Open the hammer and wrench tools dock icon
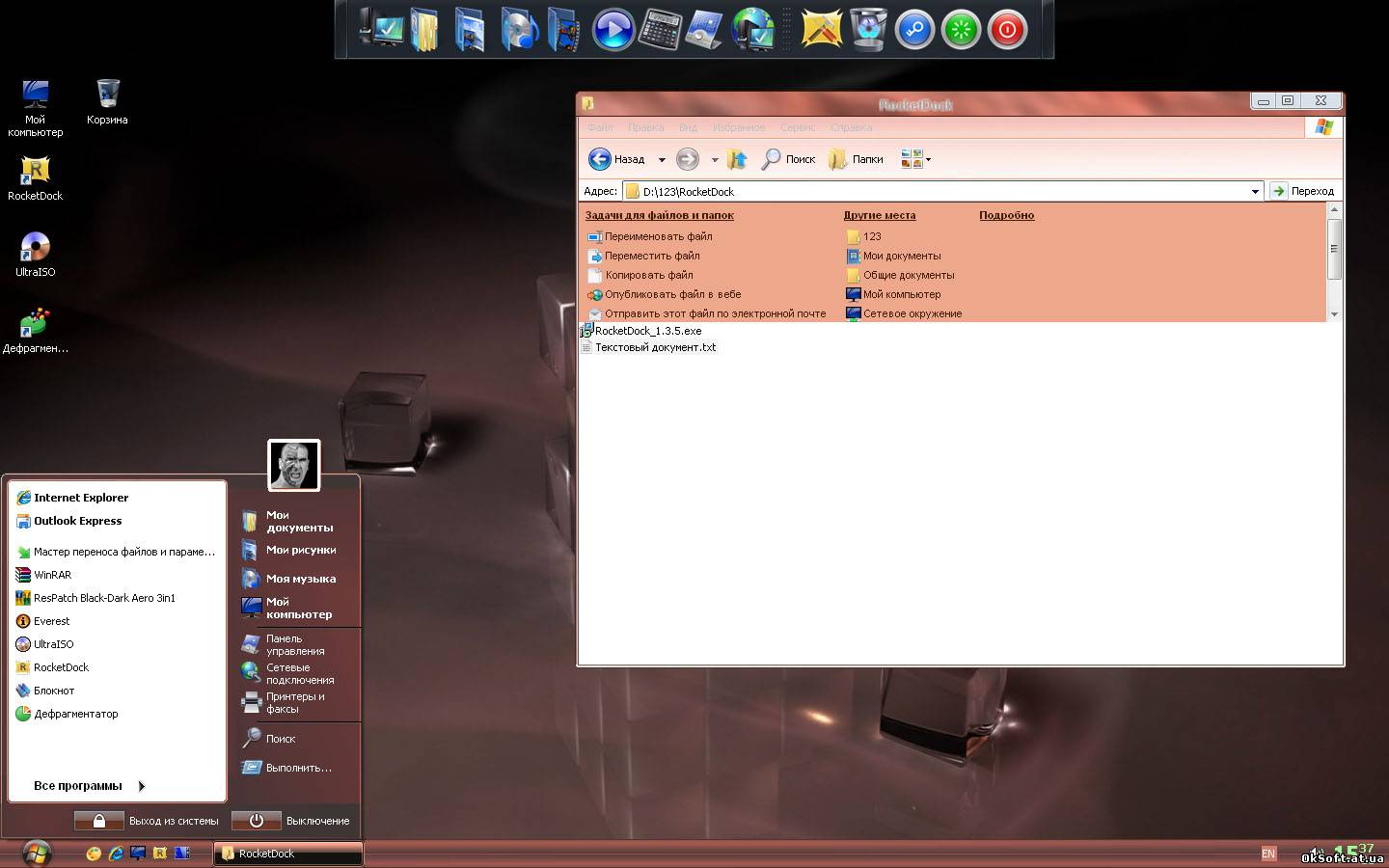1389x868 pixels. (821, 29)
